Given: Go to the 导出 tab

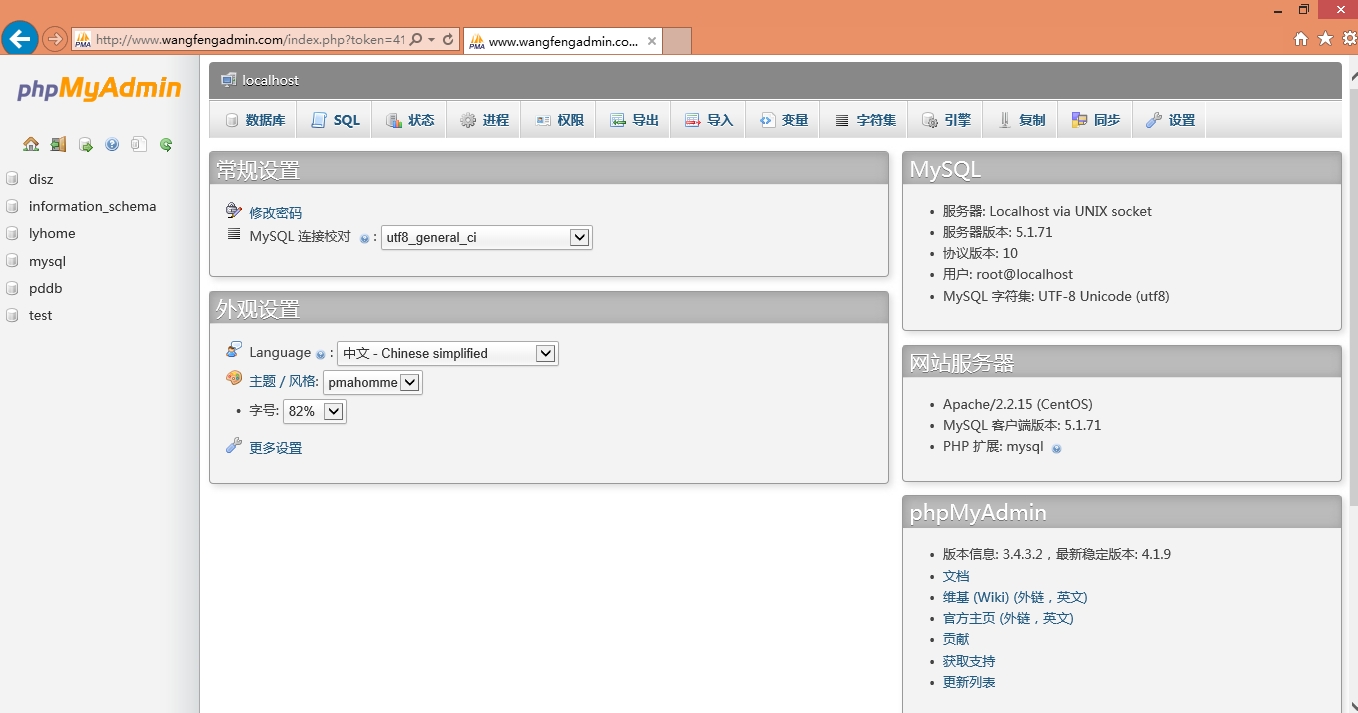Looking at the screenshot, I should click(634, 120).
